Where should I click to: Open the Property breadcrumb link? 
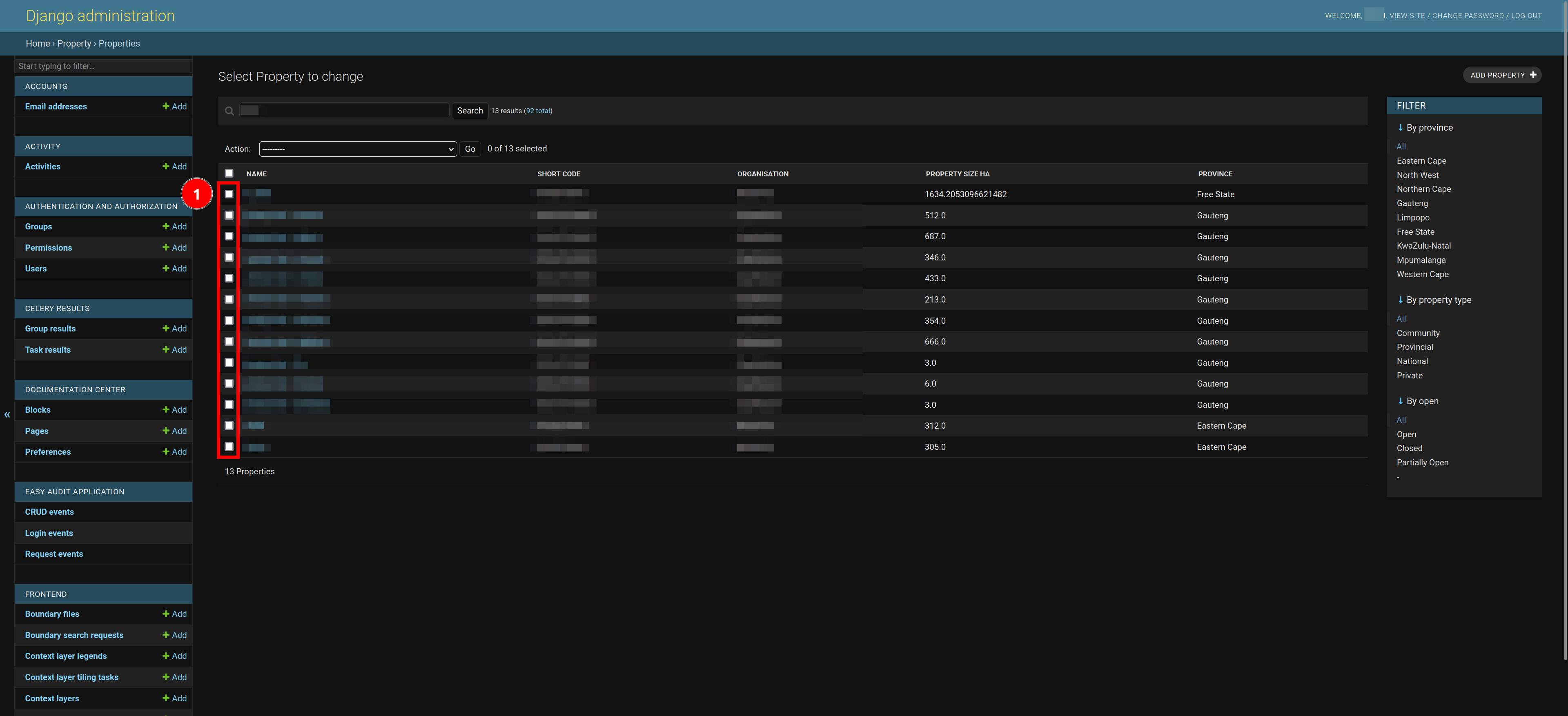[74, 44]
